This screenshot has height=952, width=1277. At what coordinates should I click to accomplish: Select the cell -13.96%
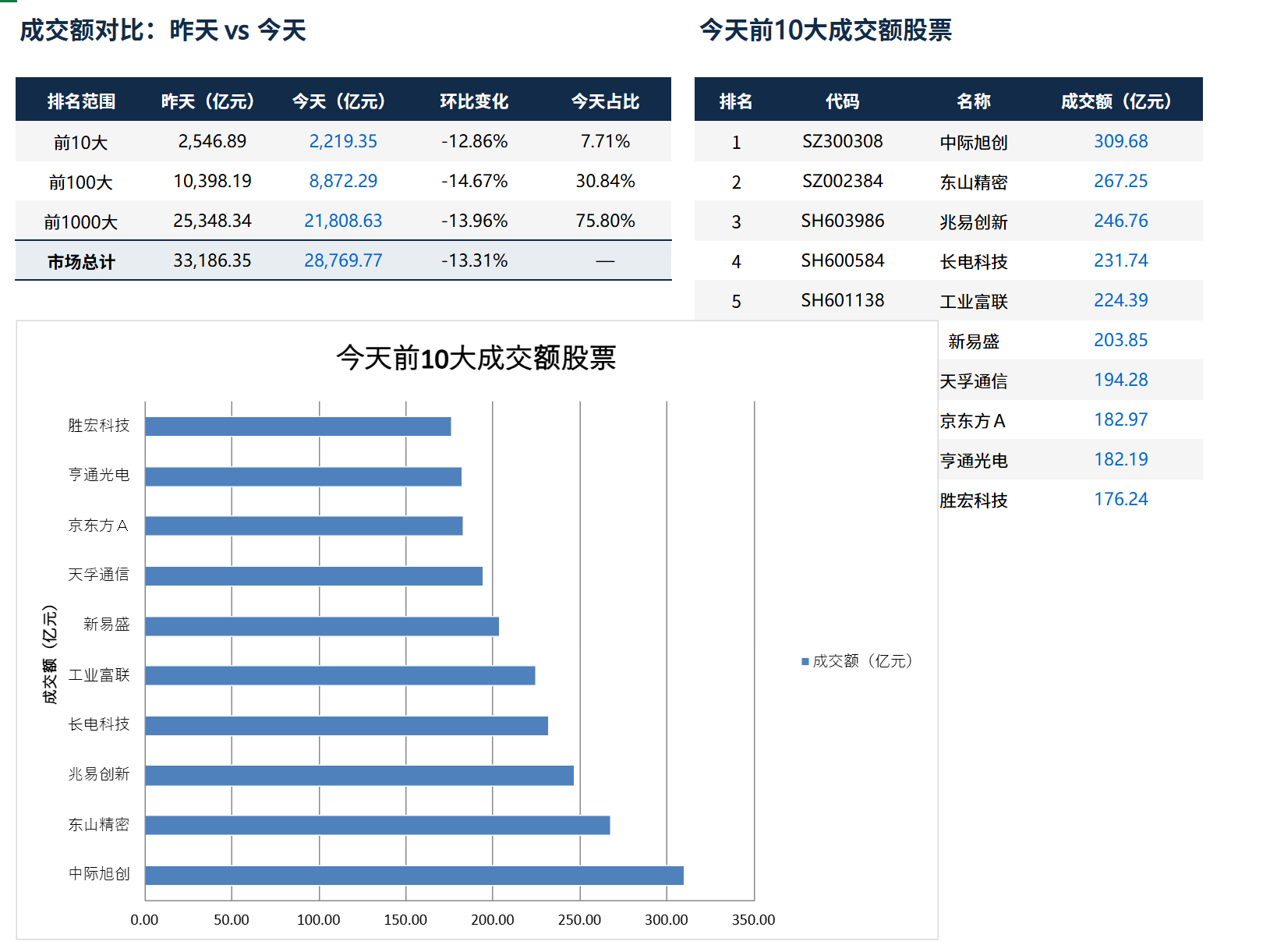474,221
